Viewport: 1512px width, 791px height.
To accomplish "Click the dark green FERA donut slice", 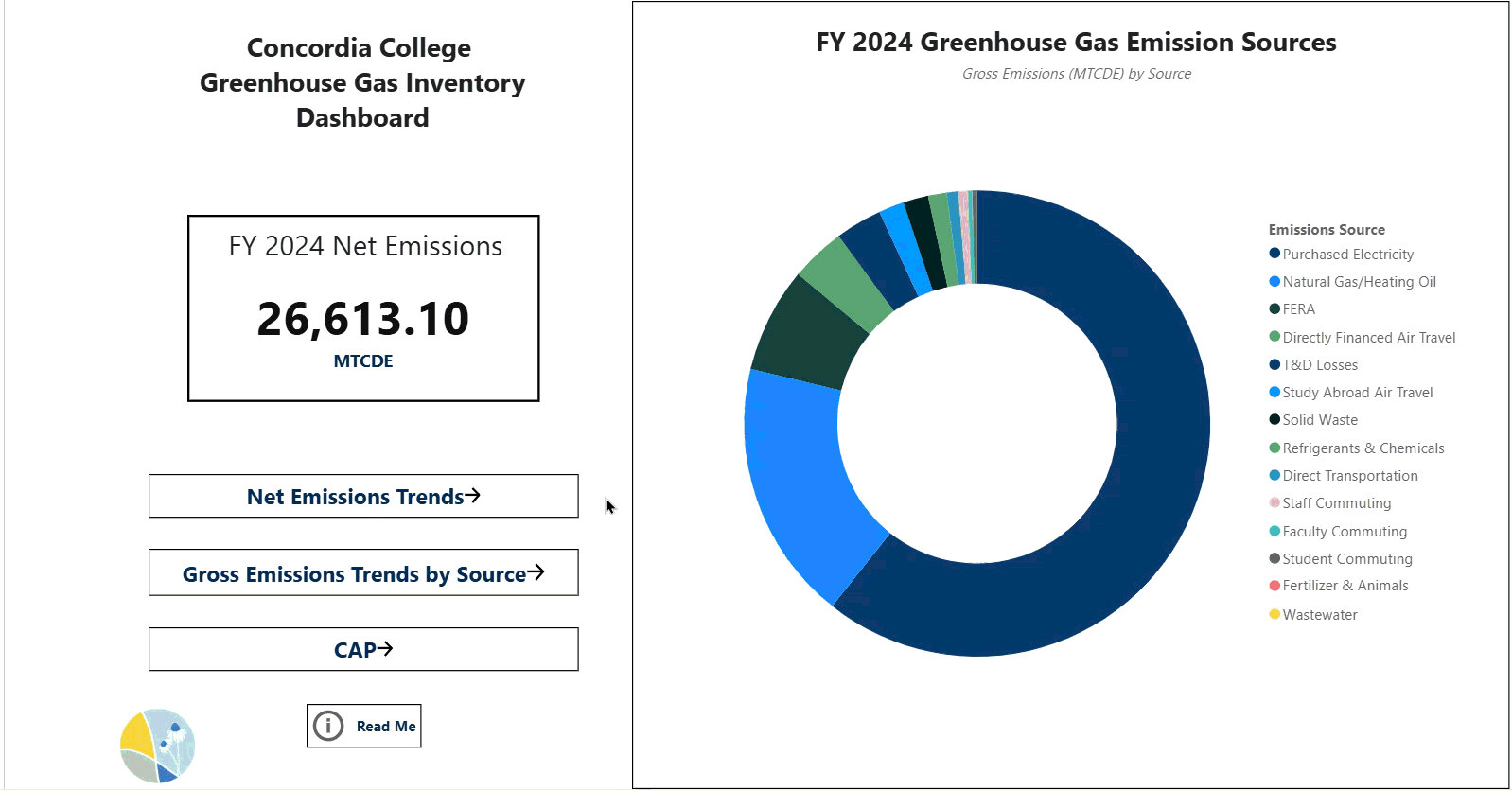I will coord(804,336).
